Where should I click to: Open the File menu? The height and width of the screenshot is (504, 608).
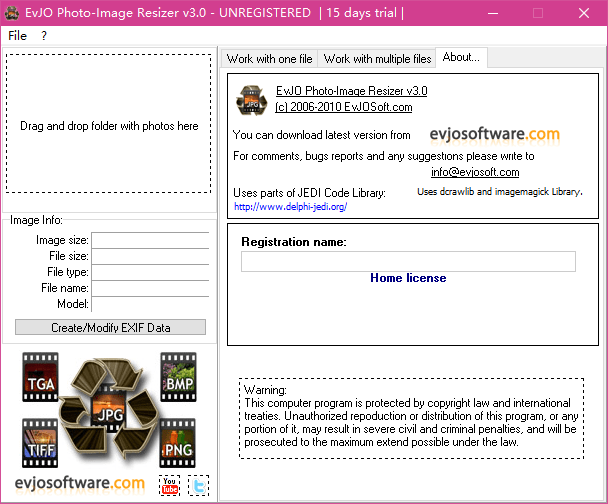coord(17,35)
